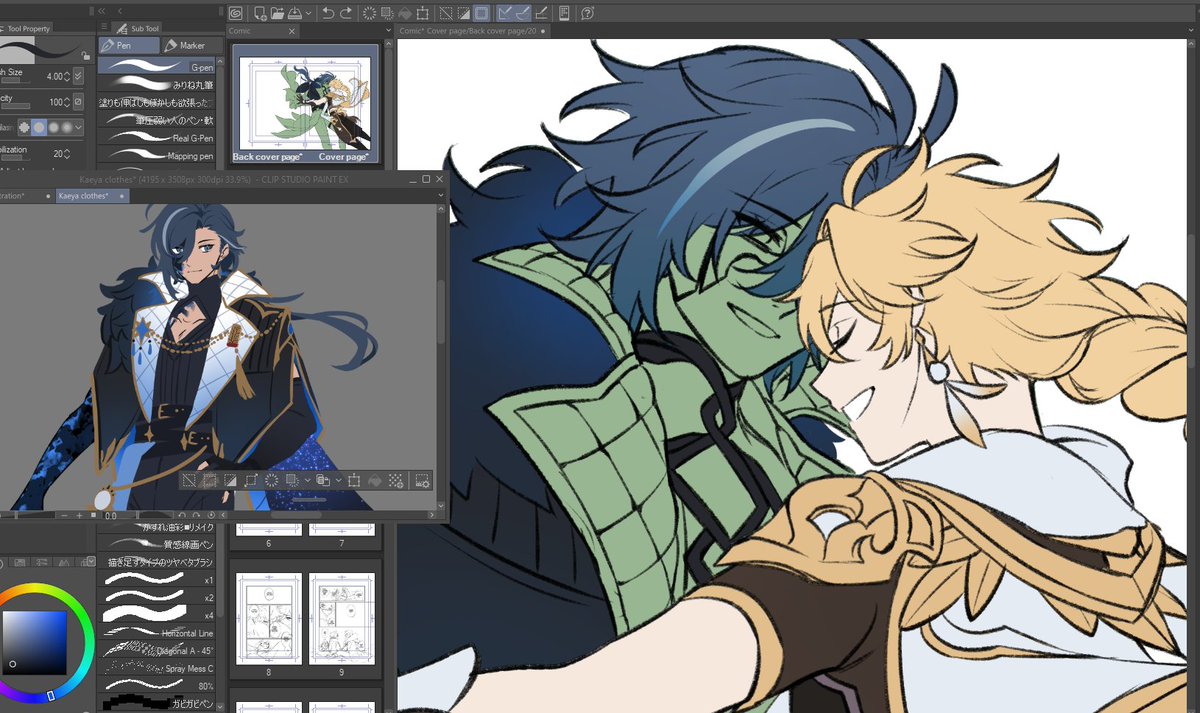Open Opacity dynamics settings button
Screen dimensions: 1200x713
click(x=79, y=102)
